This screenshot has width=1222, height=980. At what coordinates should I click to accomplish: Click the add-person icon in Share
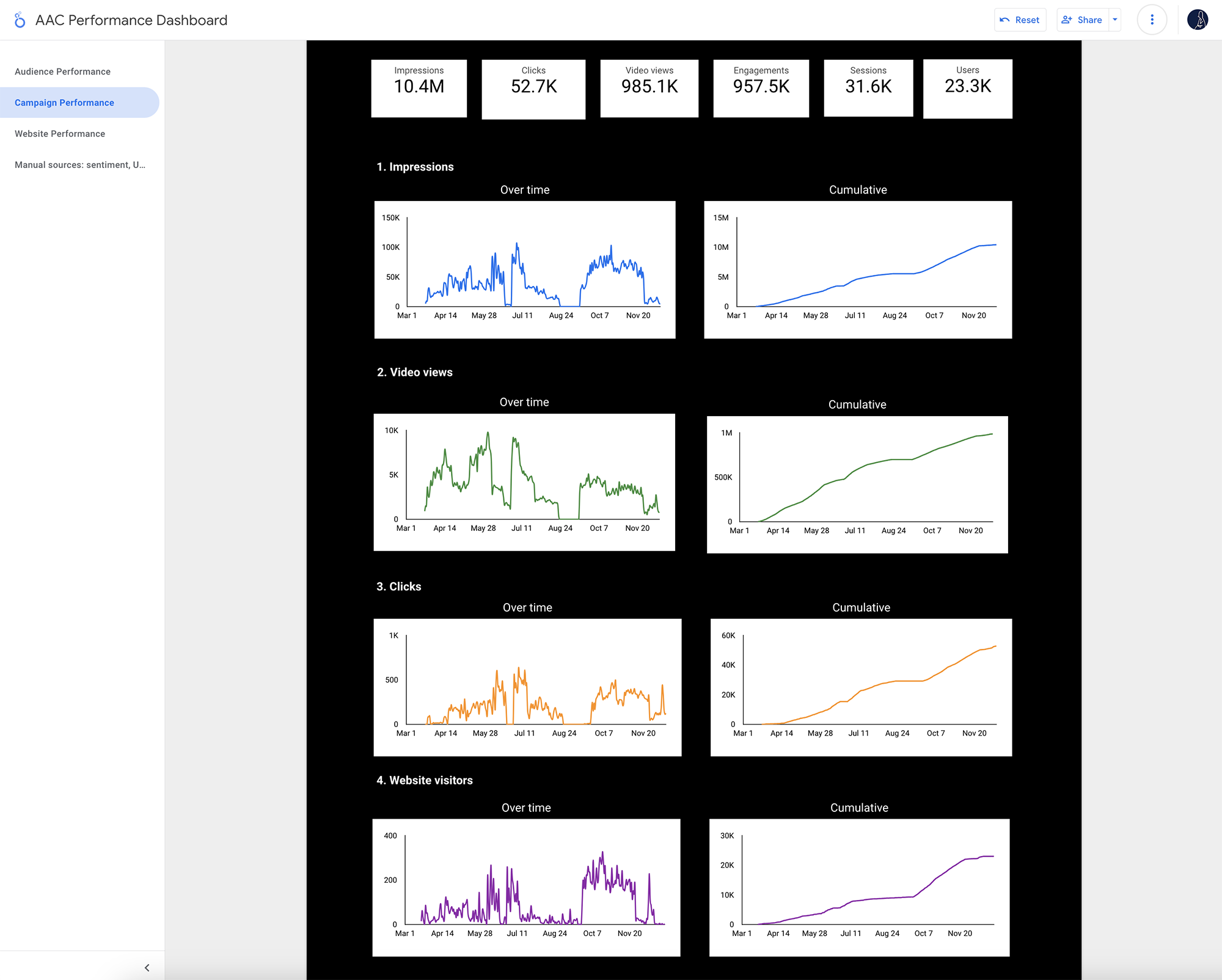[x=1067, y=20]
